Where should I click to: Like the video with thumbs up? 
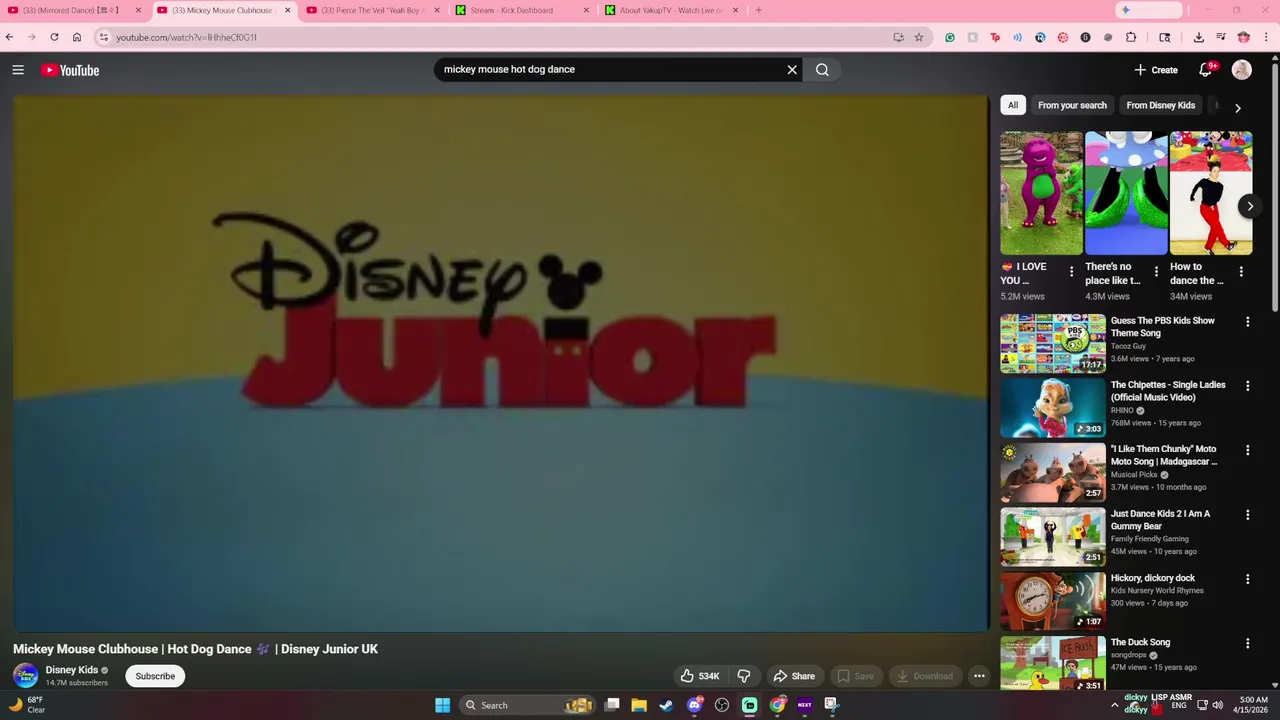(699, 676)
